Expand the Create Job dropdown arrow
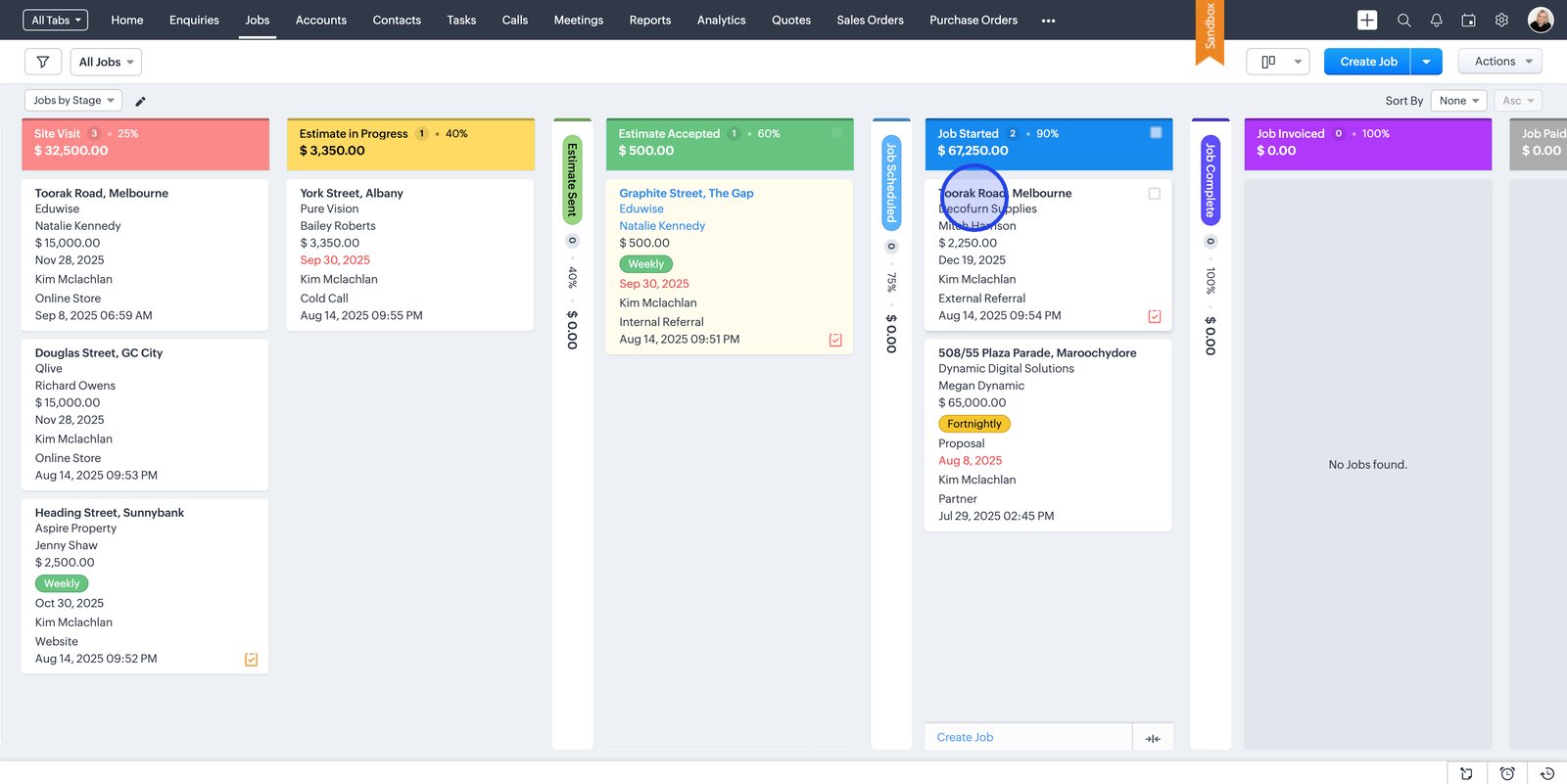Image resolution: width=1567 pixels, height=784 pixels. 1426,62
